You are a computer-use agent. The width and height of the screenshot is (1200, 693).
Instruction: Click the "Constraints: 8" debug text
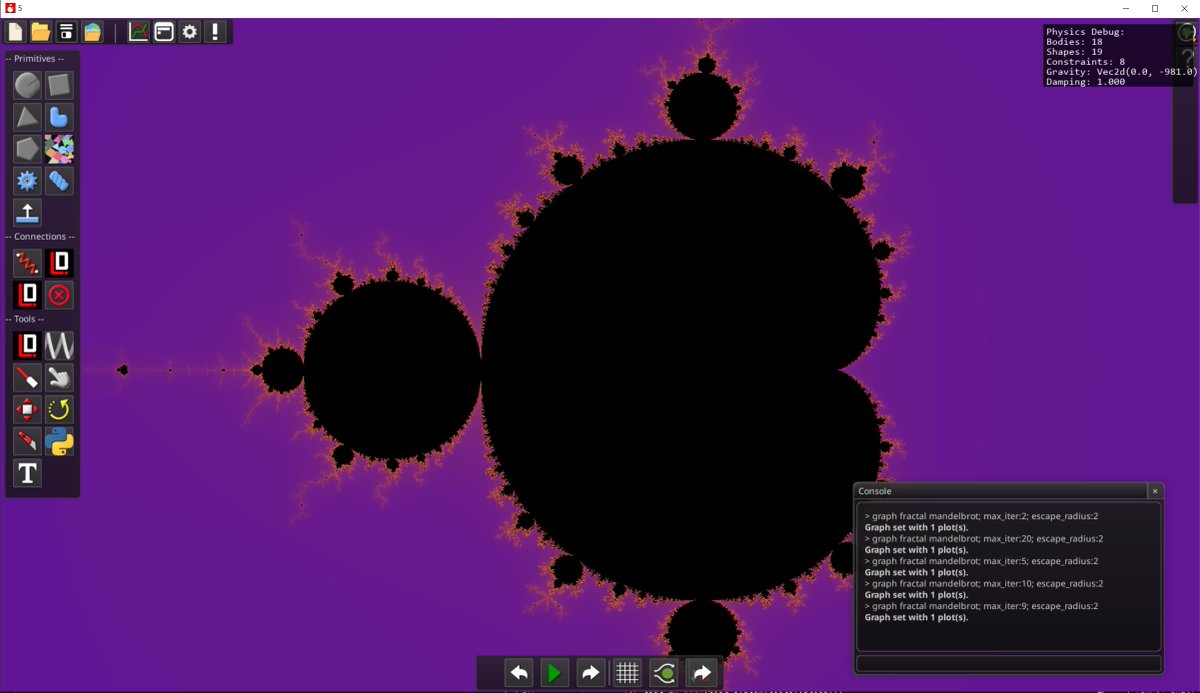(1085, 62)
